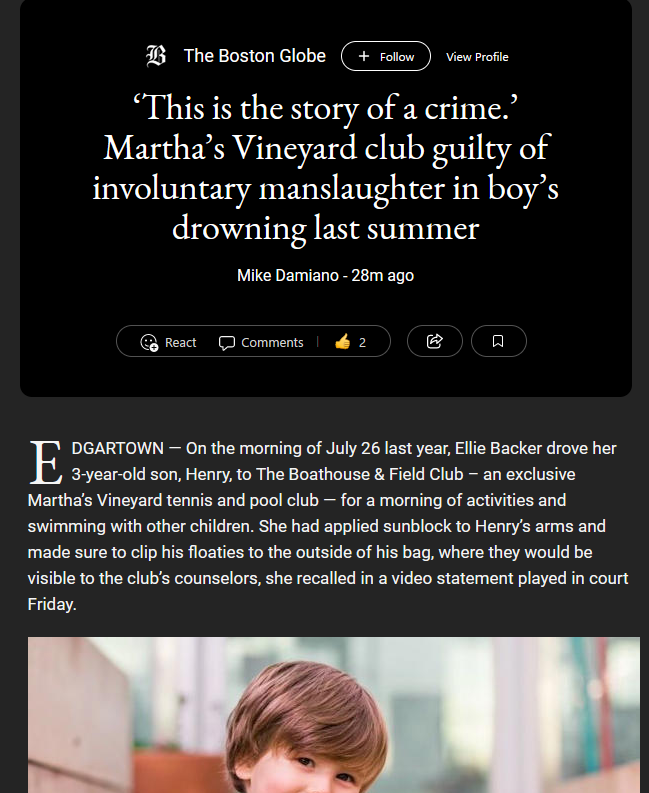Screen dimensions: 649x793
Task: Follow The Boston Globe
Action: (x=385, y=56)
